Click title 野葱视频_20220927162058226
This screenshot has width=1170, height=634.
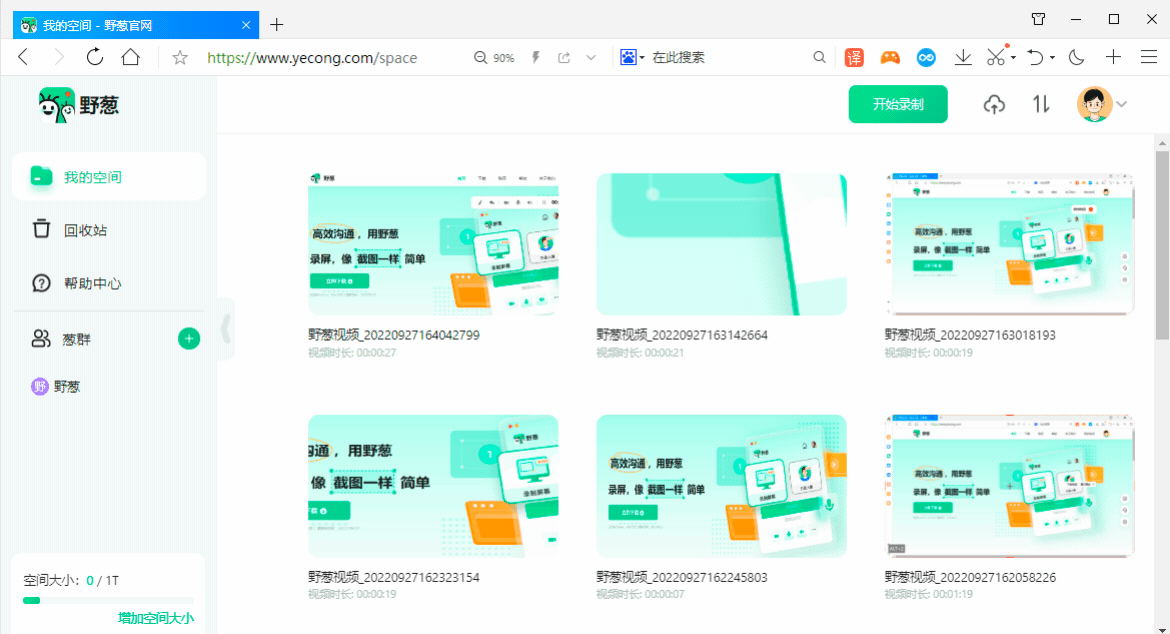970,577
